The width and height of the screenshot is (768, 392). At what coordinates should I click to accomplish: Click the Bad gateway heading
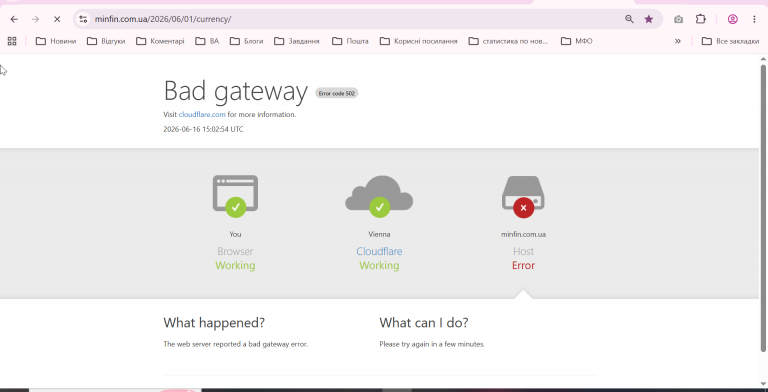[236, 92]
